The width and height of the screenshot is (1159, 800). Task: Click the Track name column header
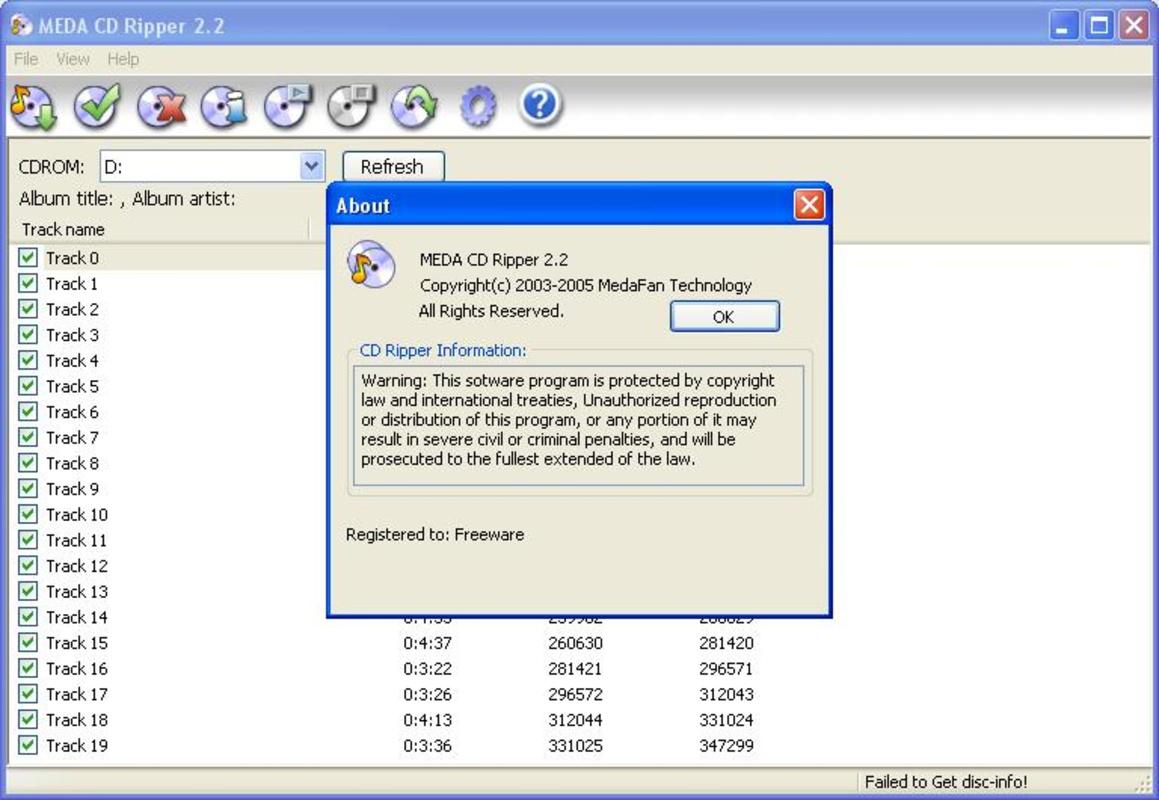point(159,229)
